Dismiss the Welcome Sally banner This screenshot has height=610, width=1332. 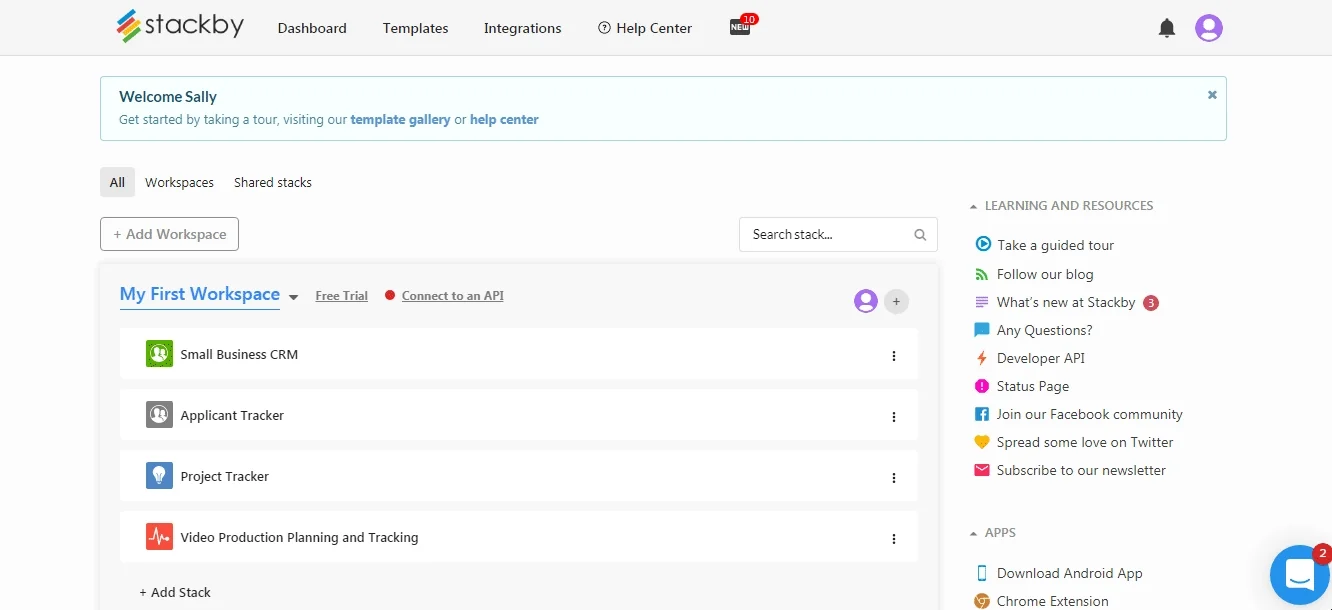(x=1212, y=95)
